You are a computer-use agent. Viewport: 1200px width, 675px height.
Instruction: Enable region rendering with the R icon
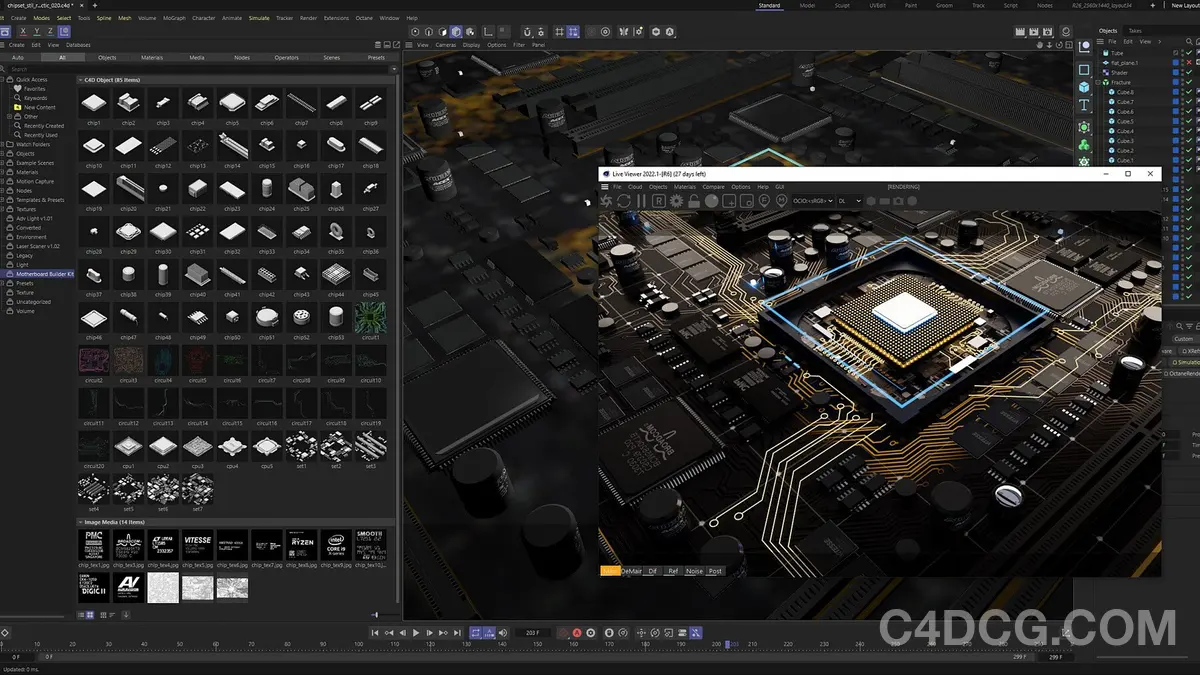[x=659, y=200]
